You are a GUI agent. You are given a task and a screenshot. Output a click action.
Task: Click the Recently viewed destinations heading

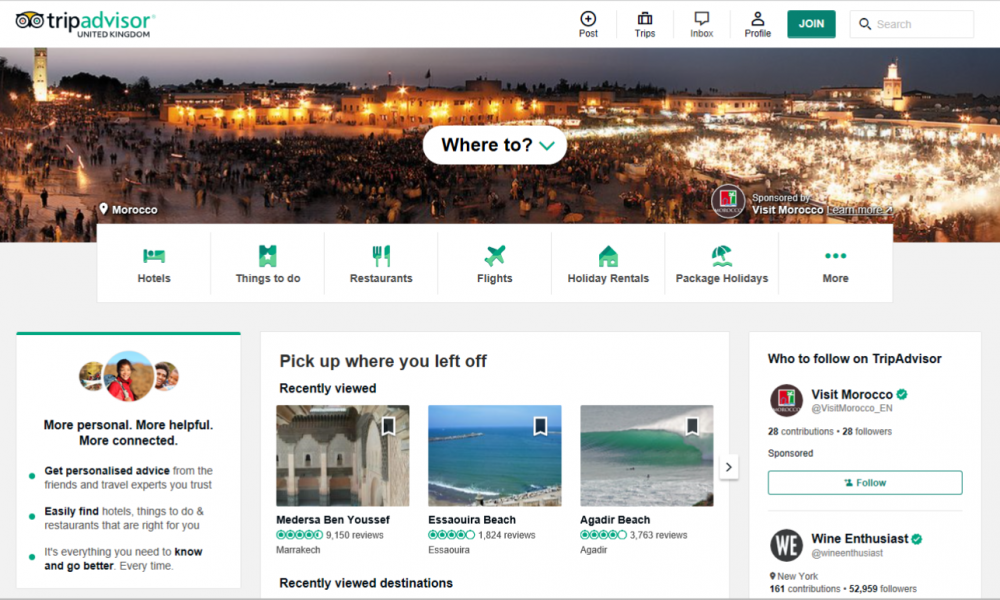point(366,583)
